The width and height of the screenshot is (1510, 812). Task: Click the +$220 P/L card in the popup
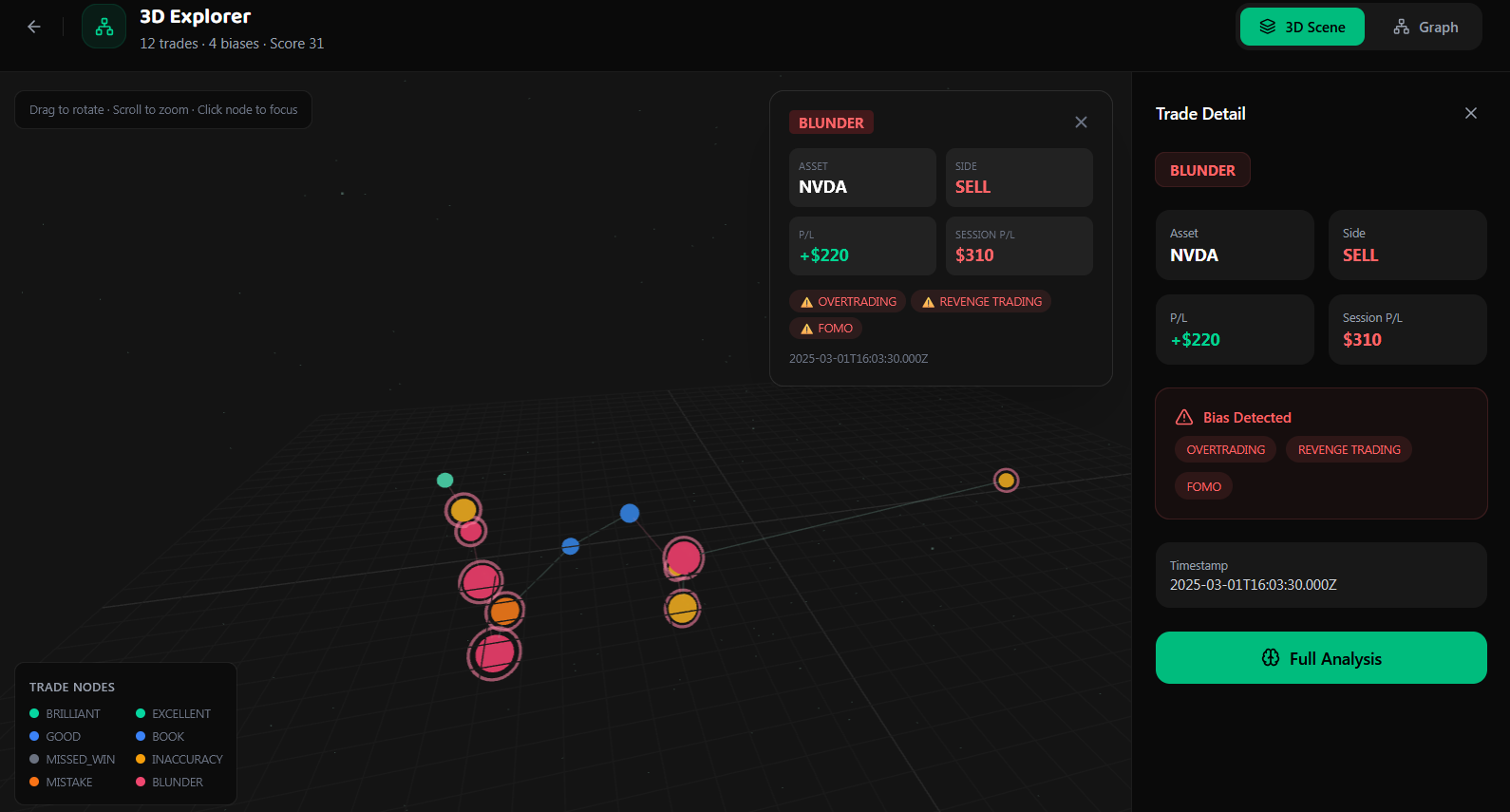point(862,246)
